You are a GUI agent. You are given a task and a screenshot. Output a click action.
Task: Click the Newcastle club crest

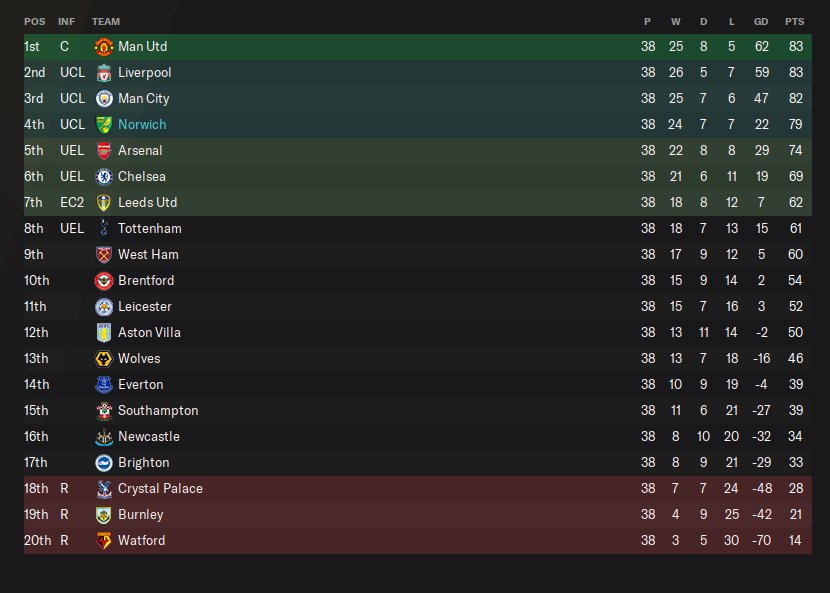[x=104, y=437]
